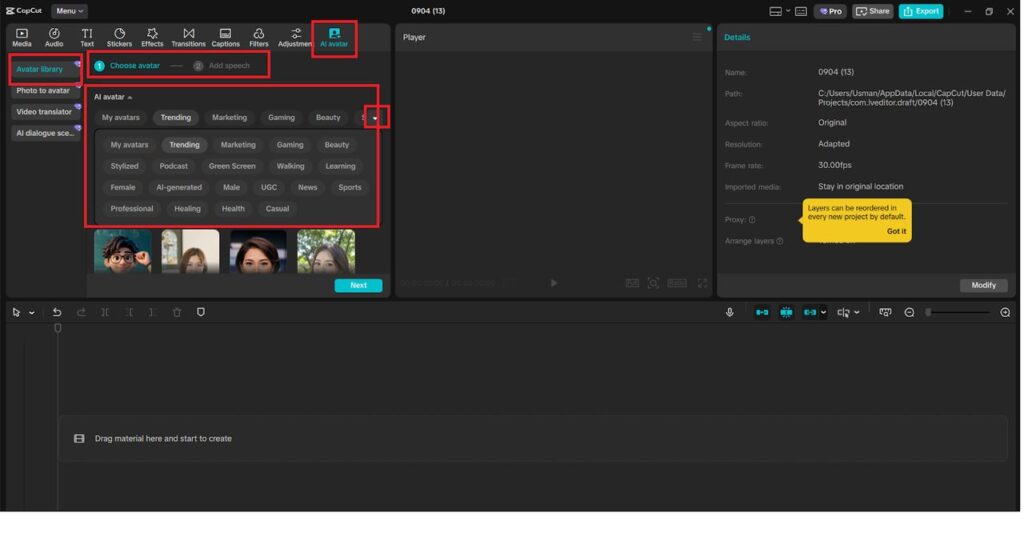
Task: Click the timeline zoom slider
Action: (958, 312)
